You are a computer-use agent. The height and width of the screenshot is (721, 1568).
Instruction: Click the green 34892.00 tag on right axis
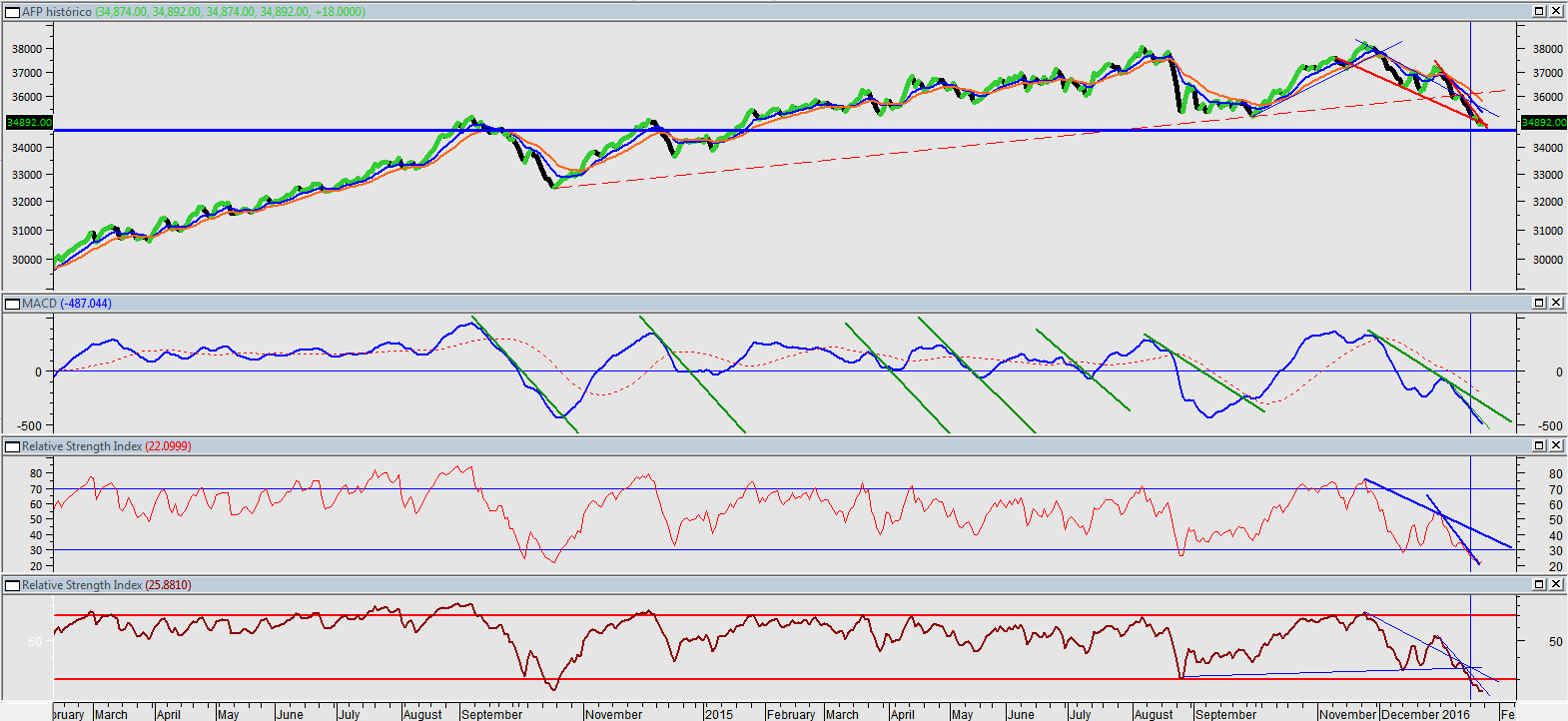[1543, 122]
